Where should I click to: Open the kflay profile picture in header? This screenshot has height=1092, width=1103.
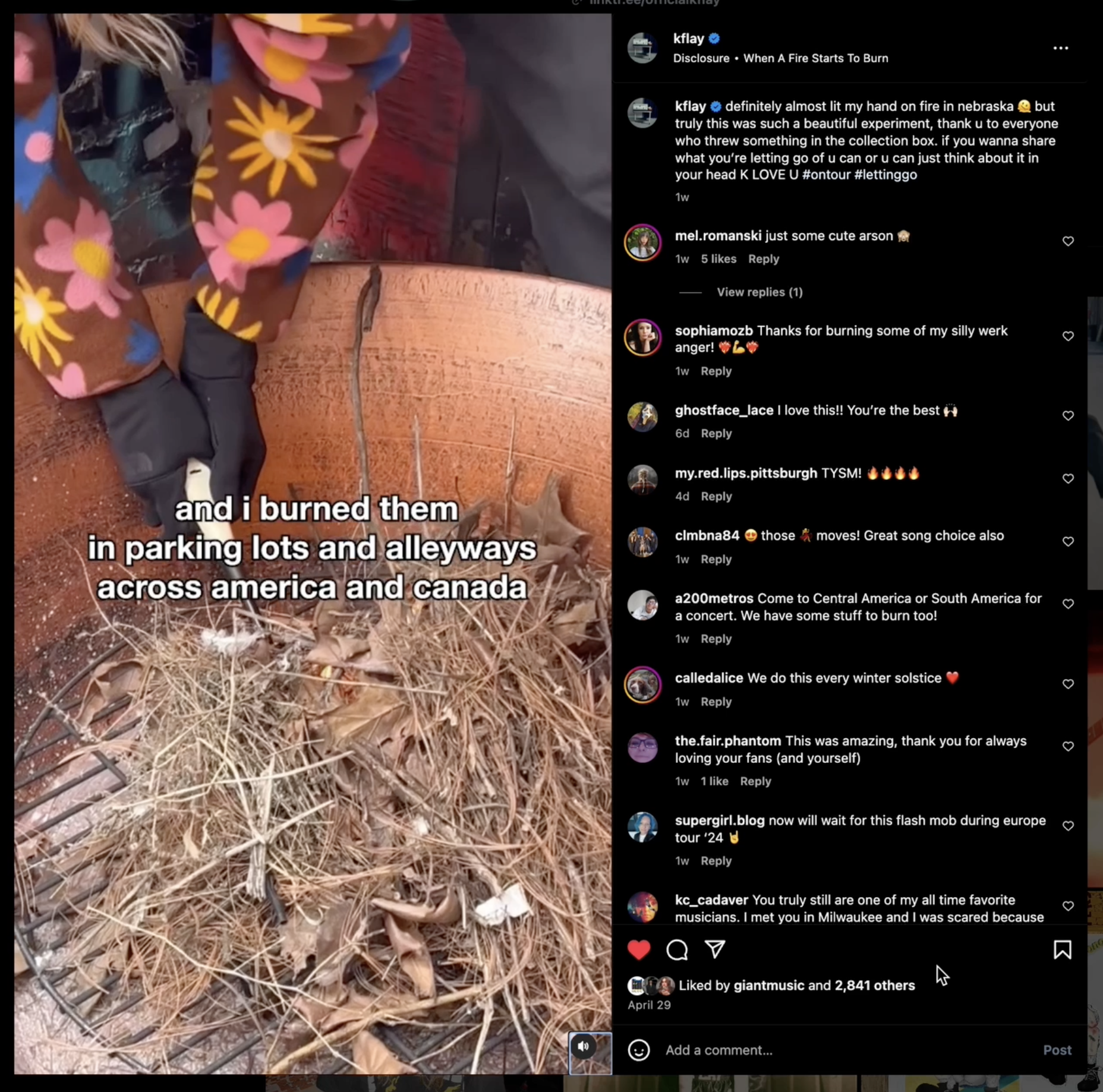pos(642,48)
